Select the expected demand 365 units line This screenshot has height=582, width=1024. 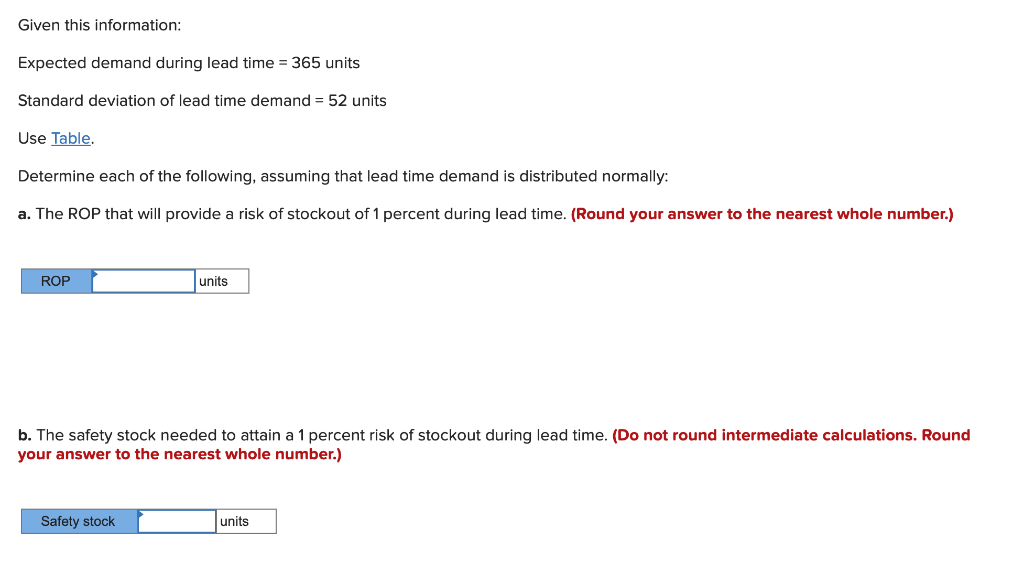188,62
